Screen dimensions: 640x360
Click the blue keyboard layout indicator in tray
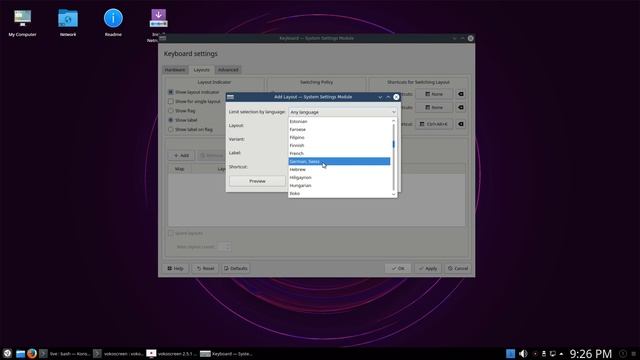click(510, 353)
